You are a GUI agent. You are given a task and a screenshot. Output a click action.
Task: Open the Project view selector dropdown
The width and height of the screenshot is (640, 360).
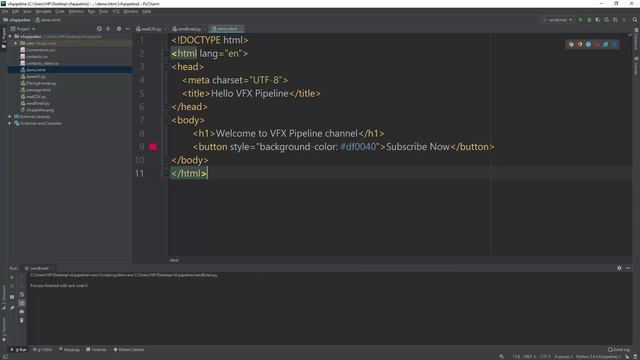(23, 29)
